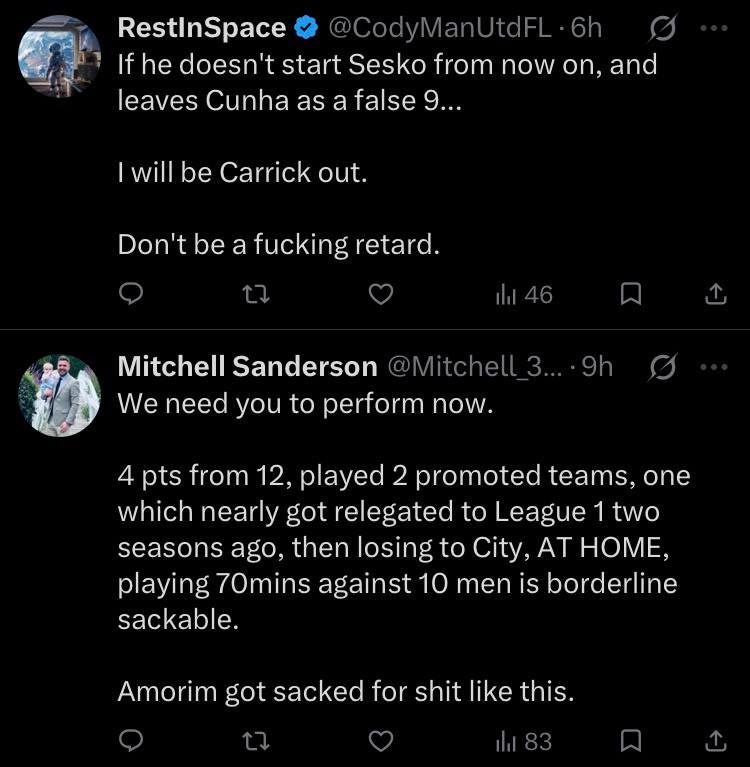Image resolution: width=750 pixels, height=767 pixels.
Task: Repost Mitchell Sanderson's tweet
Action: pos(256,741)
